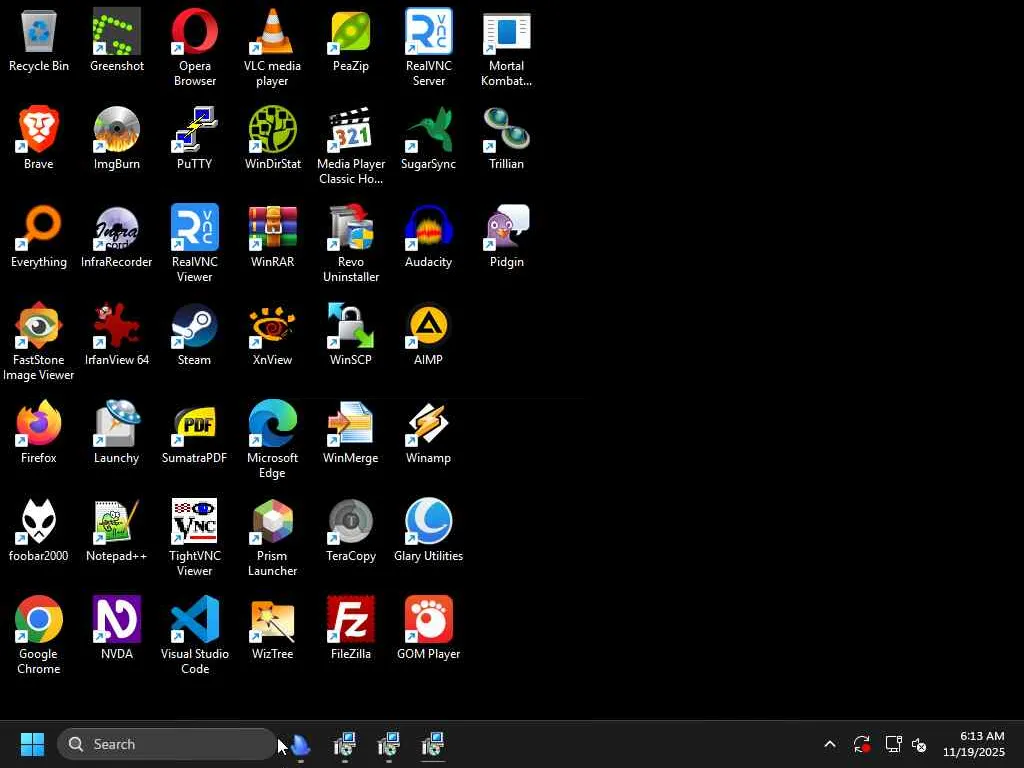Select the AIMP desktop icon
Viewport: 1024px width, 768px height.
[x=428, y=334]
